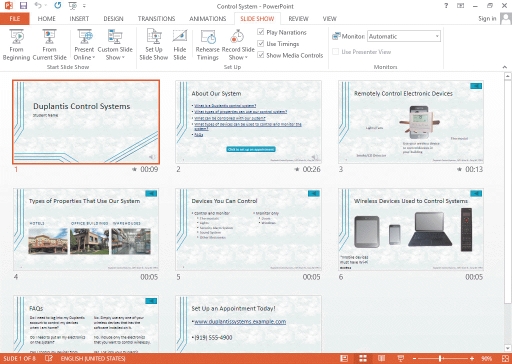Screen dimensions: 512x364
Task: Click Fit slide to window icon
Action: coord(505,358)
